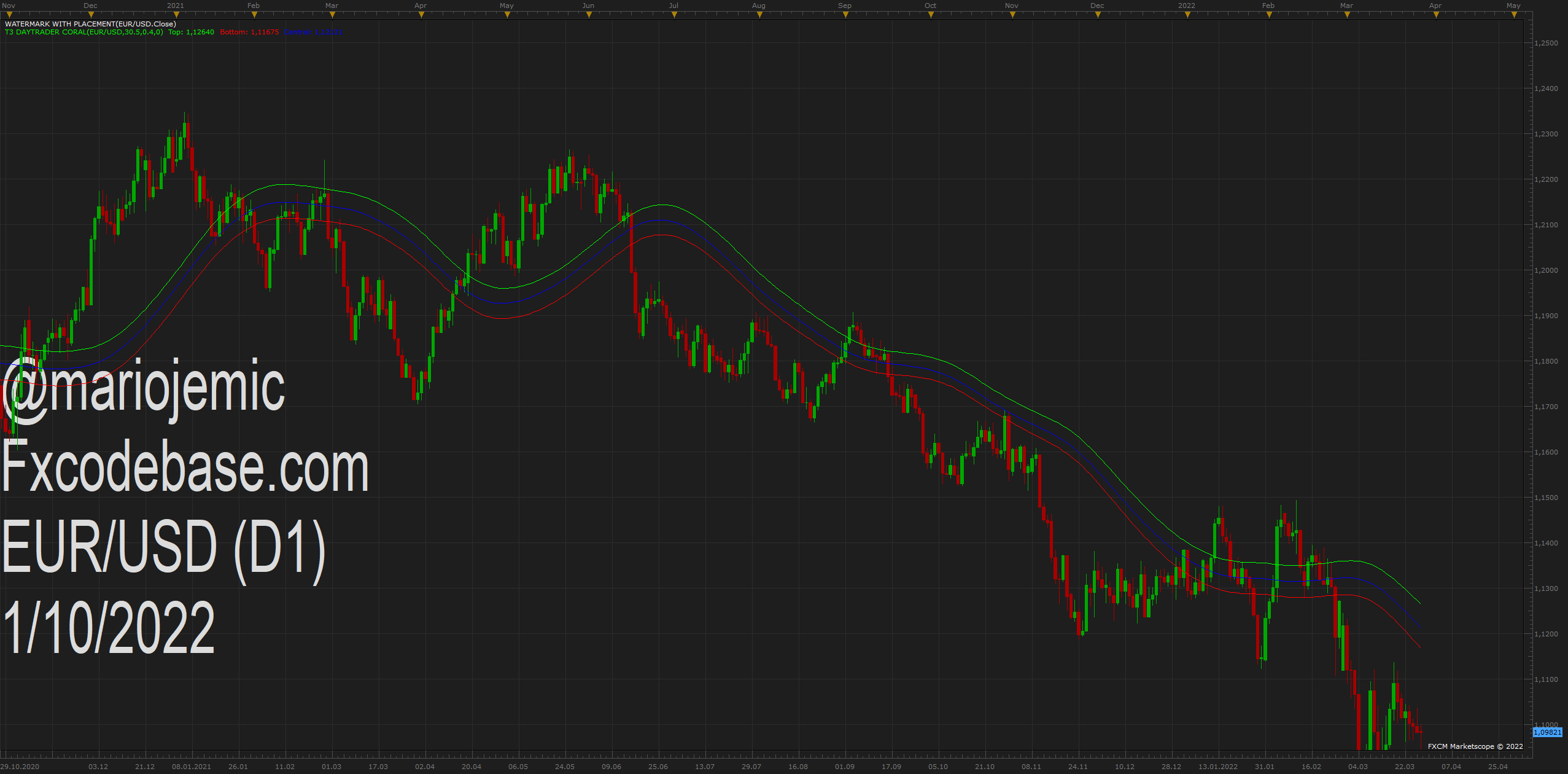Select the 2022 year timeline marker
Viewport: 1568px width, 774px height.
1187,15
